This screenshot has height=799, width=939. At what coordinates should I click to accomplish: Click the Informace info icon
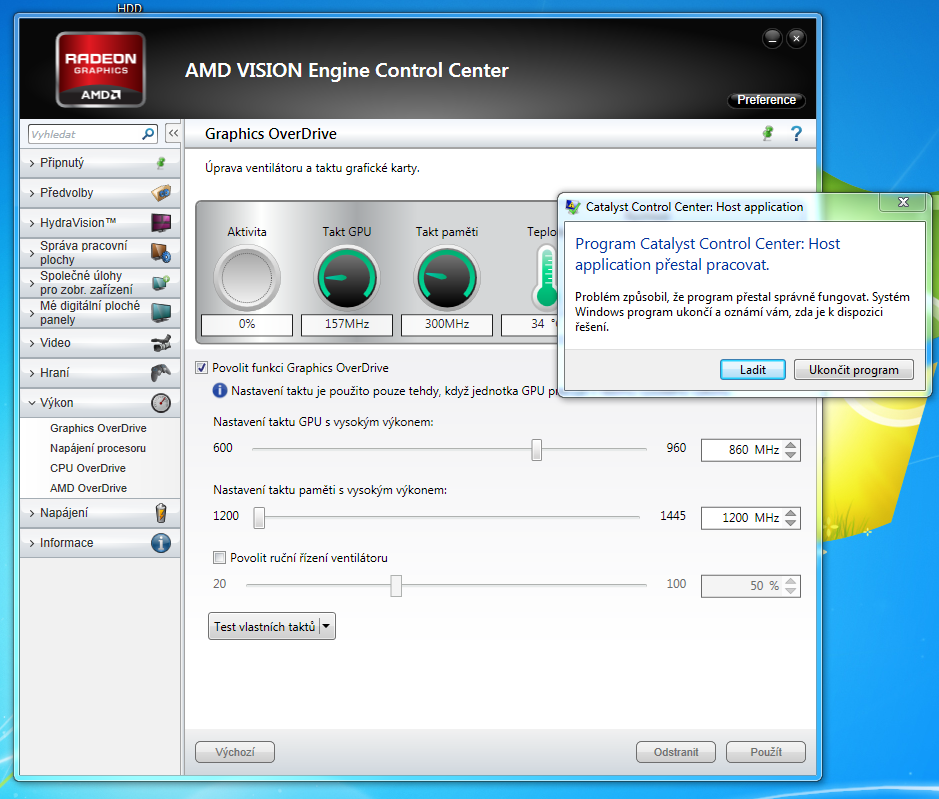click(x=160, y=543)
